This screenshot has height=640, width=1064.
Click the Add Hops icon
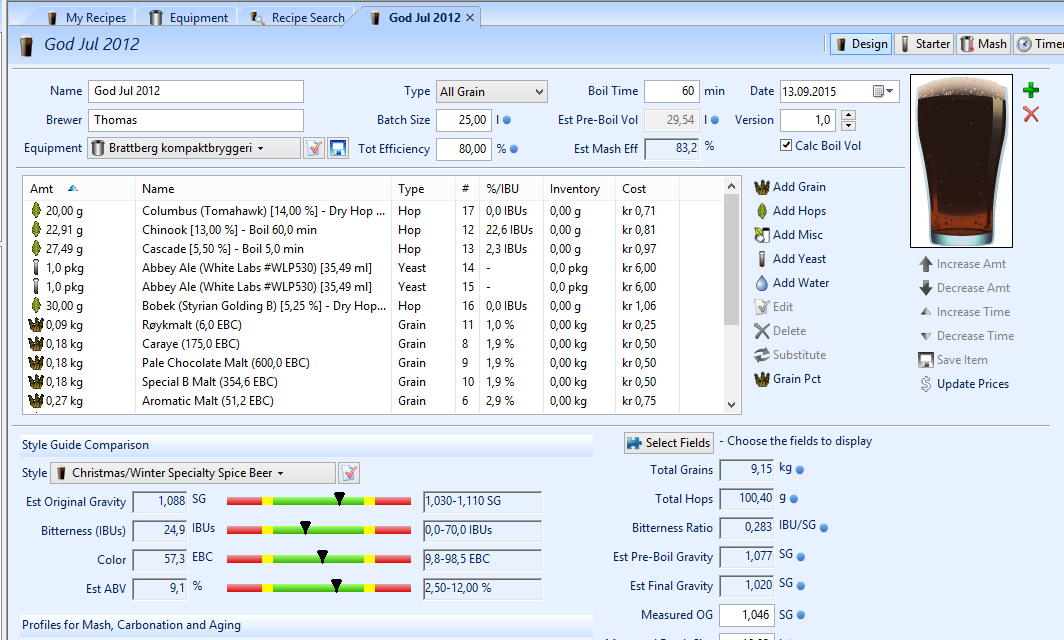tap(762, 211)
